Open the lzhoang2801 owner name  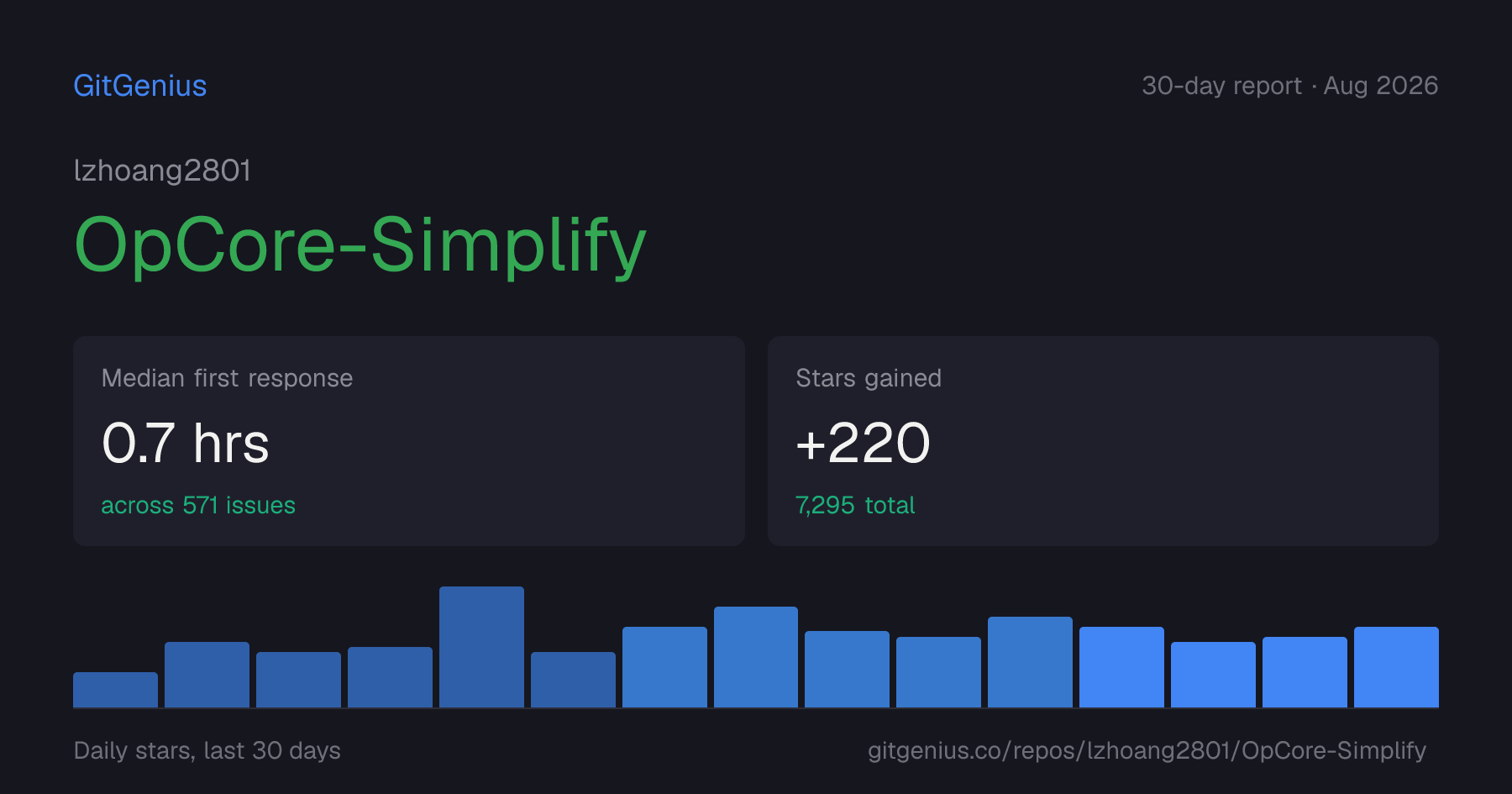pyautogui.click(x=162, y=171)
